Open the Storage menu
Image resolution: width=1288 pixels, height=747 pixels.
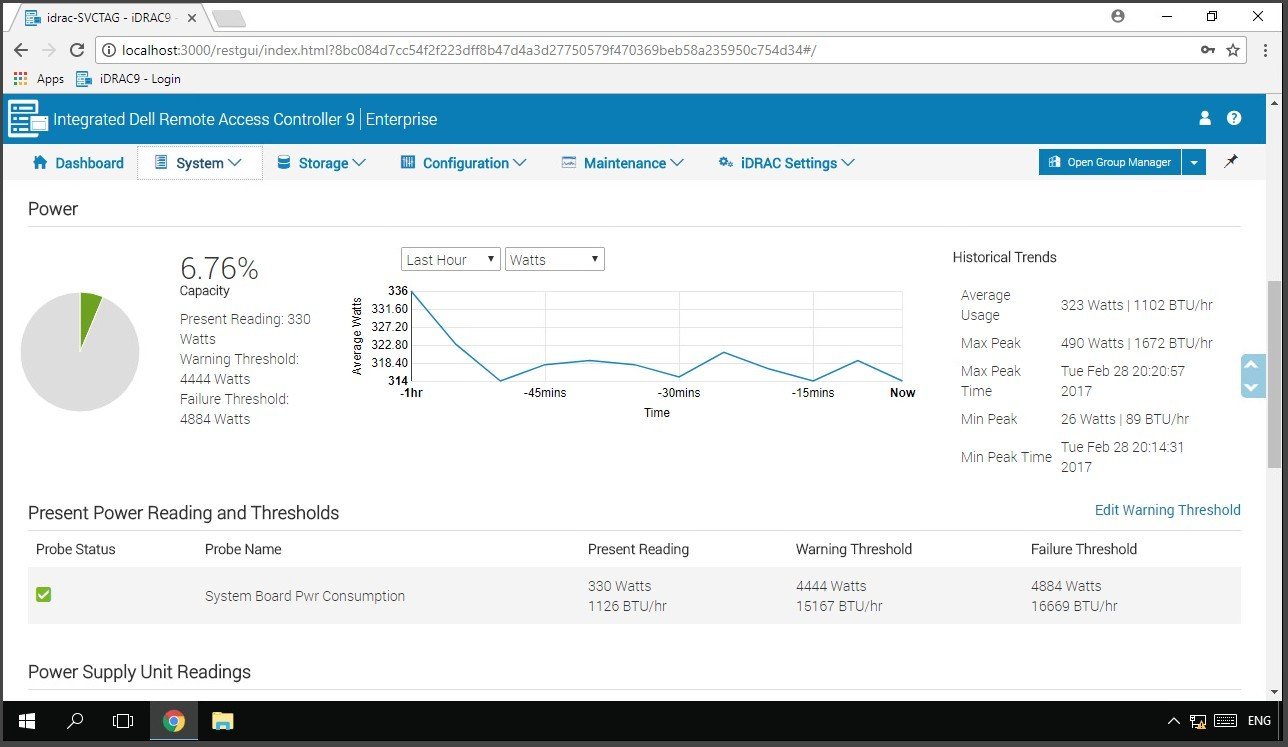pos(321,163)
